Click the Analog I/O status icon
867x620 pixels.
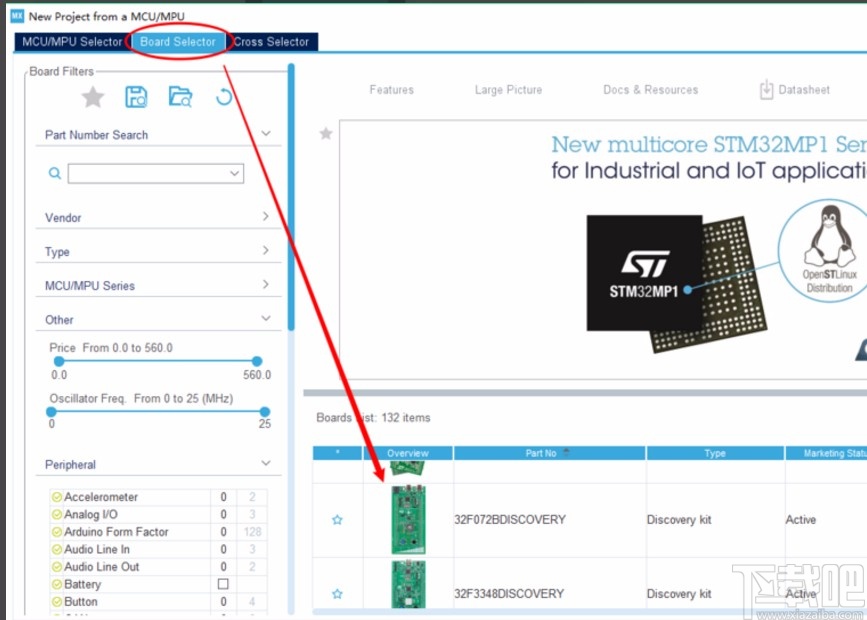tap(56, 514)
